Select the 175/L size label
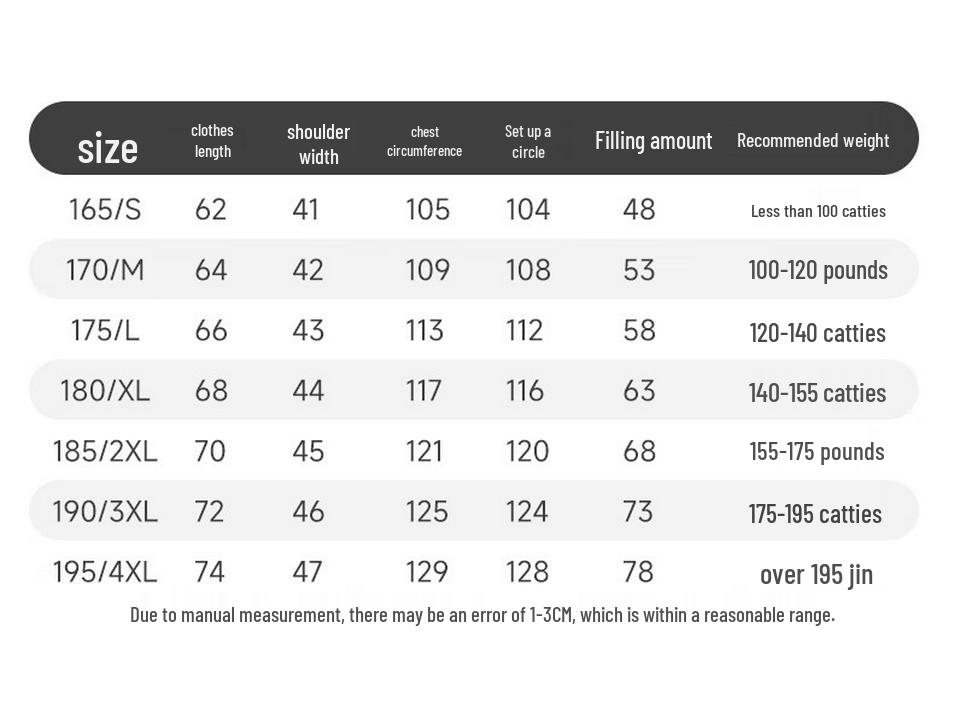Image resolution: width=953 pixels, height=715 pixels. click(105, 330)
